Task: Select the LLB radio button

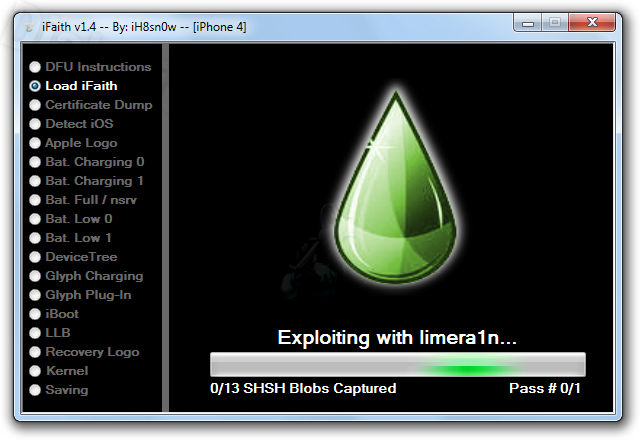Action: (35, 333)
